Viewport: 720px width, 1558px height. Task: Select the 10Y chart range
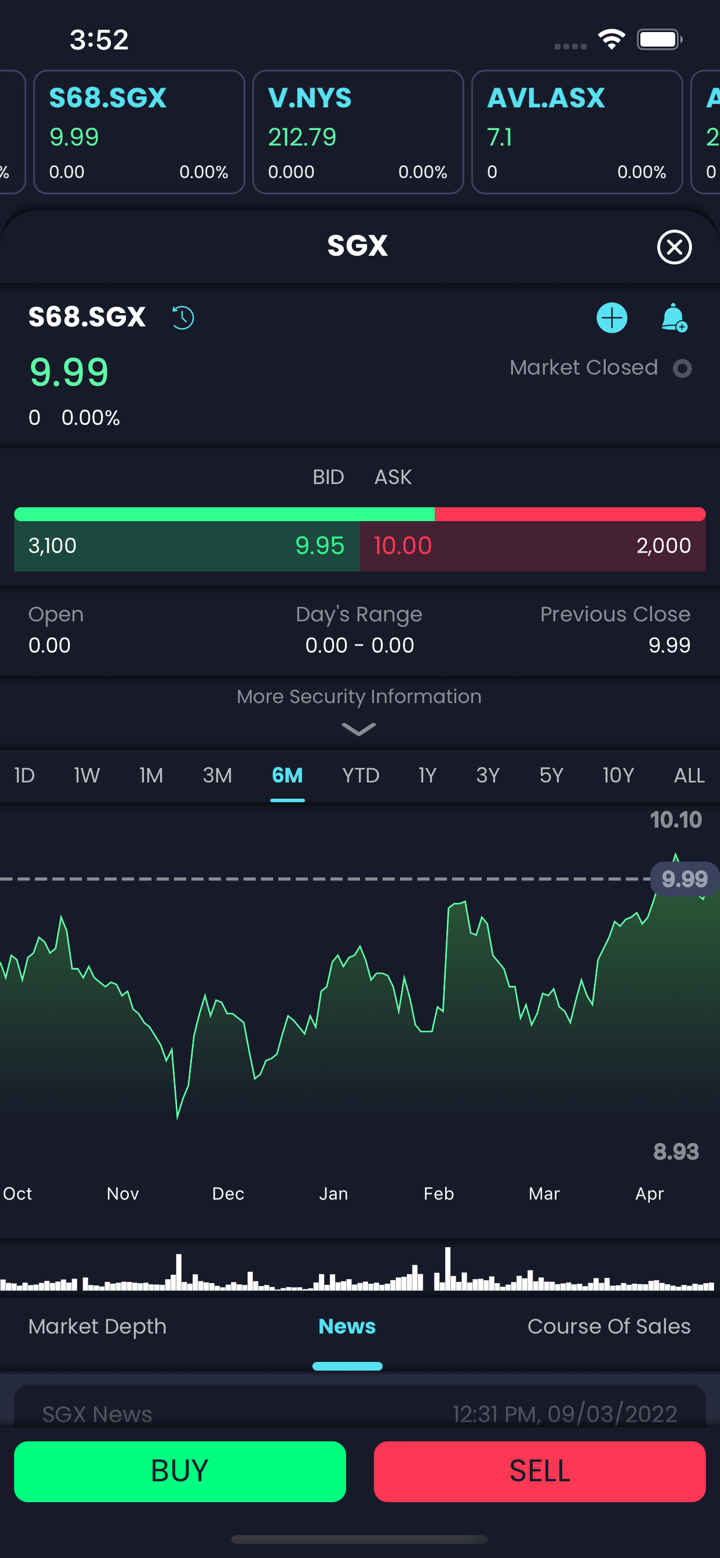coord(618,775)
